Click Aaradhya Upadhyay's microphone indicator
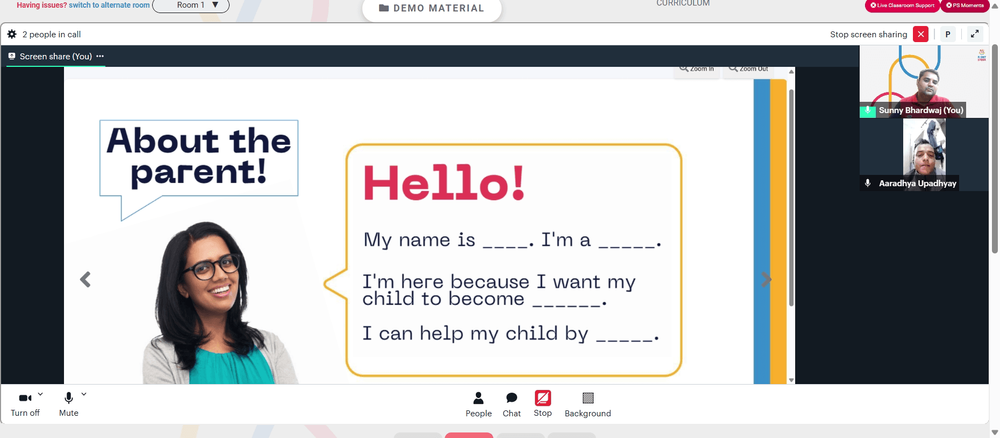The width and height of the screenshot is (1000, 438). (867, 183)
